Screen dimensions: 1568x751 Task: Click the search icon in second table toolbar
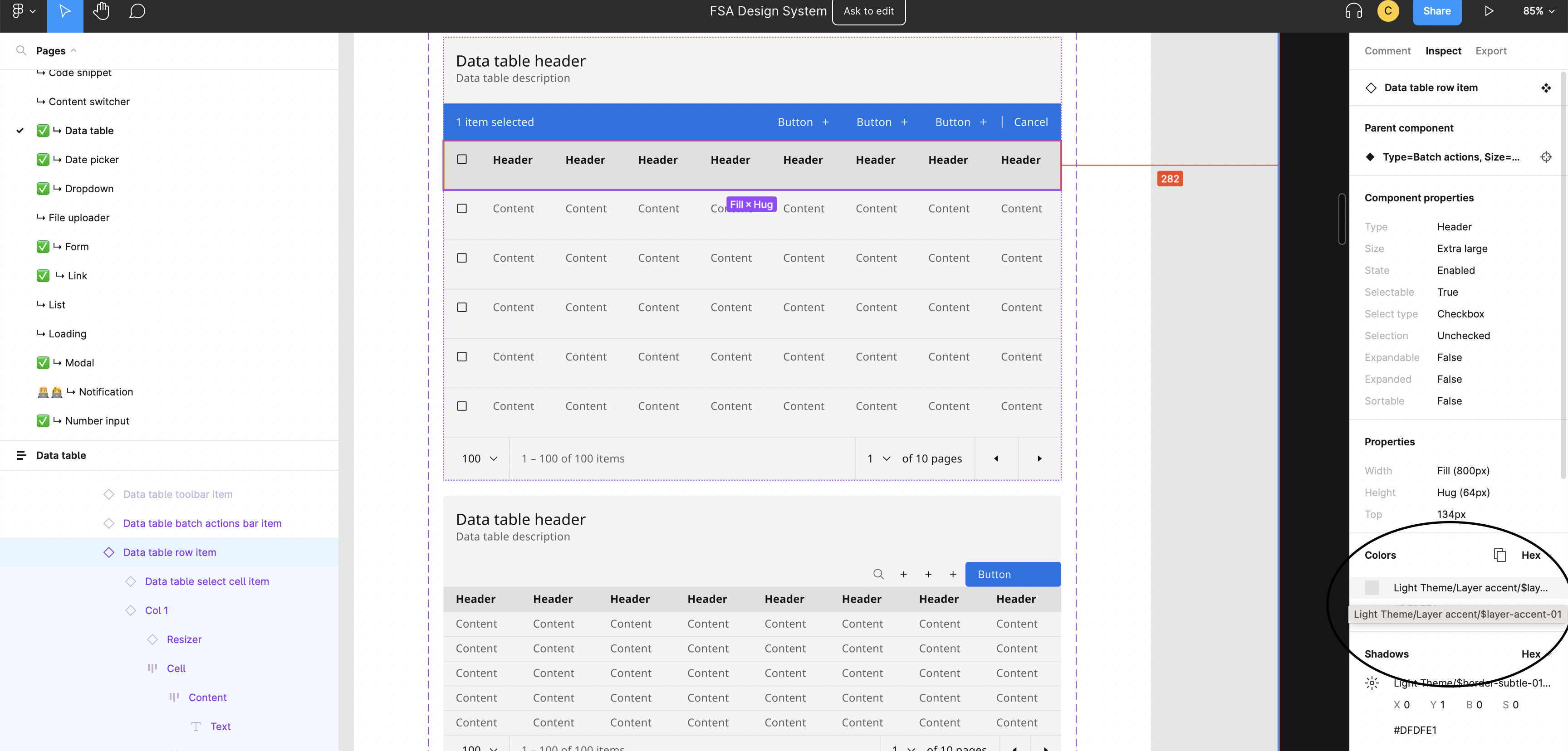point(878,574)
